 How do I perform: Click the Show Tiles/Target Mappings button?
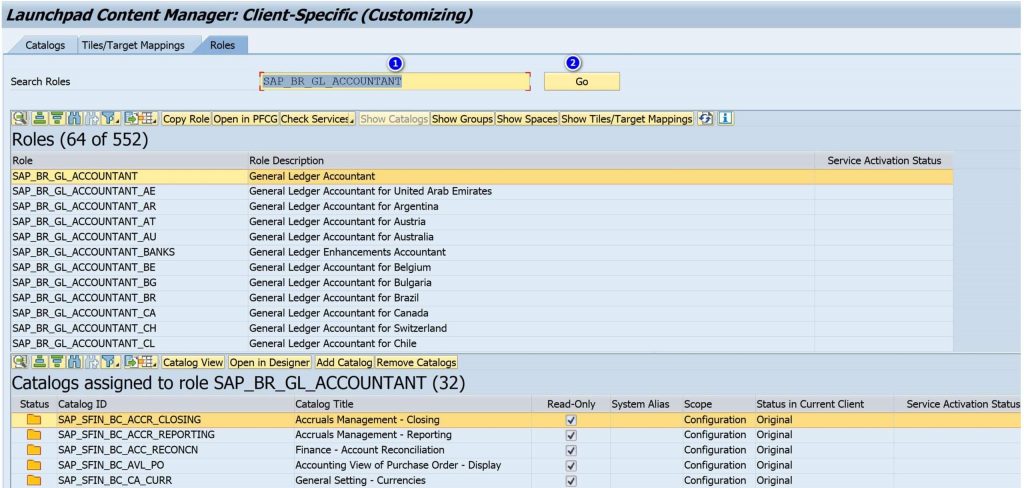tap(626, 119)
